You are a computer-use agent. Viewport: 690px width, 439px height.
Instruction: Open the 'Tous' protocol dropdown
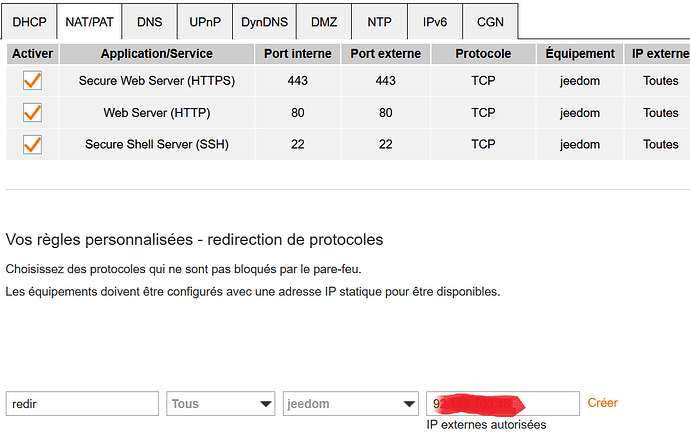[x=222, y=404]
